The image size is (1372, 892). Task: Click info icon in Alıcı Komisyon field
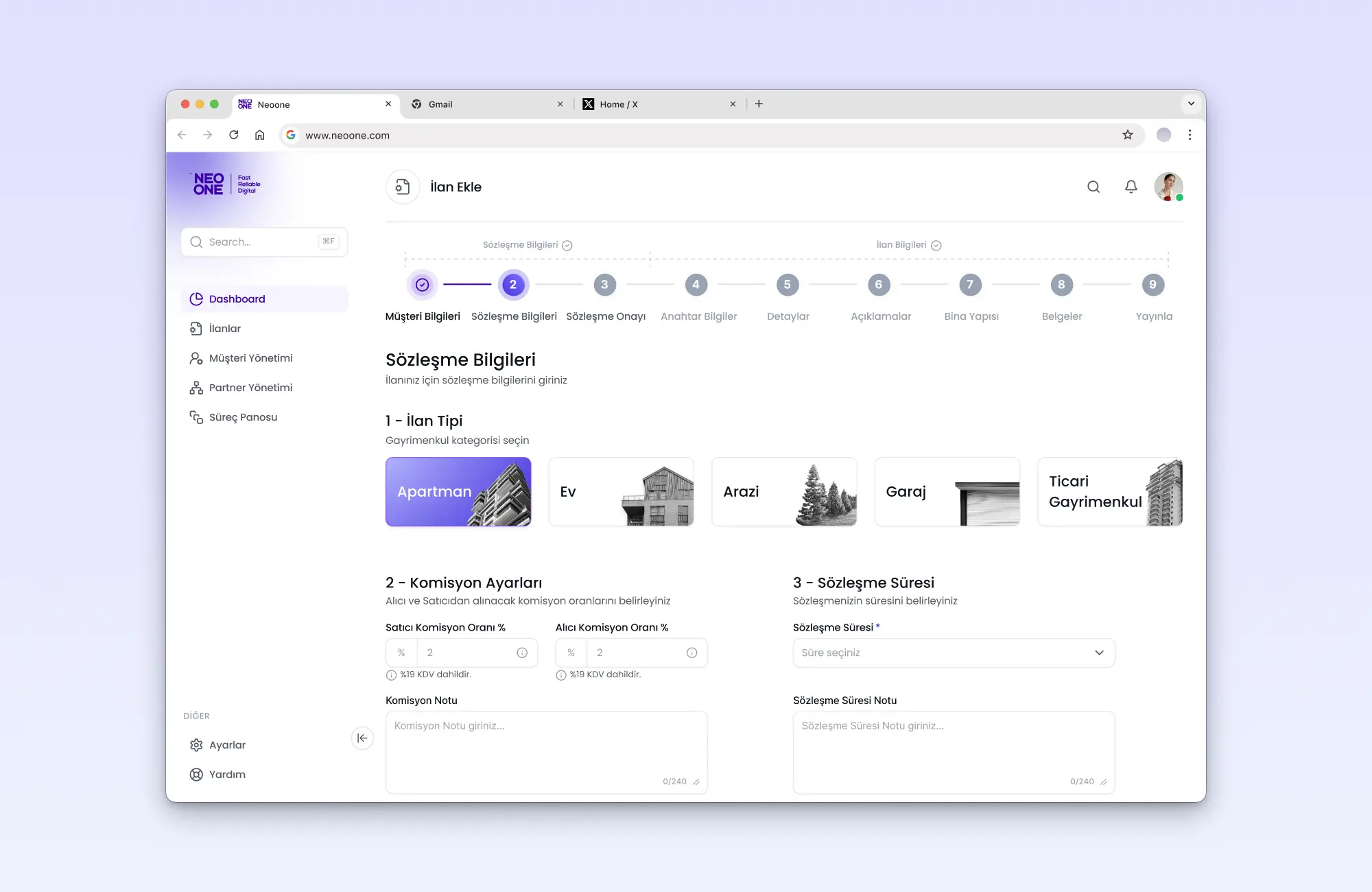(691, 653)
